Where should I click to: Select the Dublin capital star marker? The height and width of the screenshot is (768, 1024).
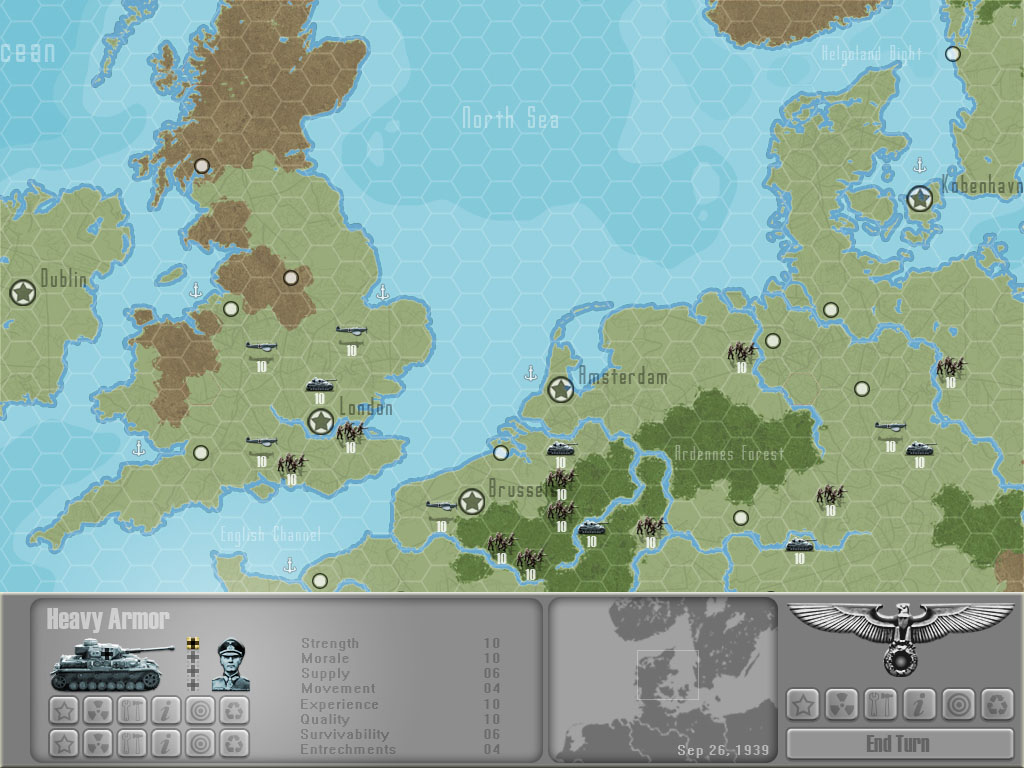coord(22,293)
